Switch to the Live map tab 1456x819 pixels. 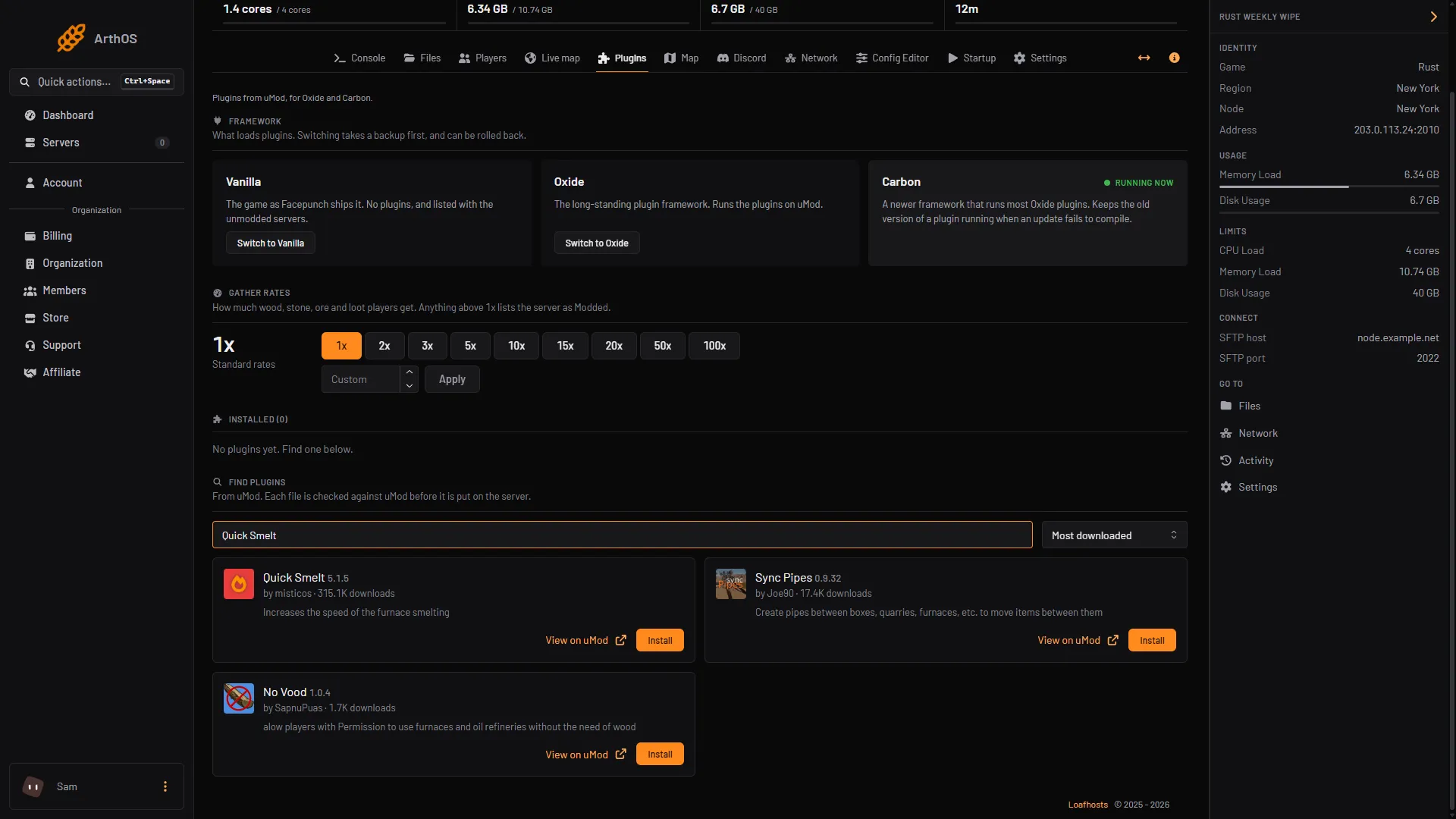click(x=552, y=58)
